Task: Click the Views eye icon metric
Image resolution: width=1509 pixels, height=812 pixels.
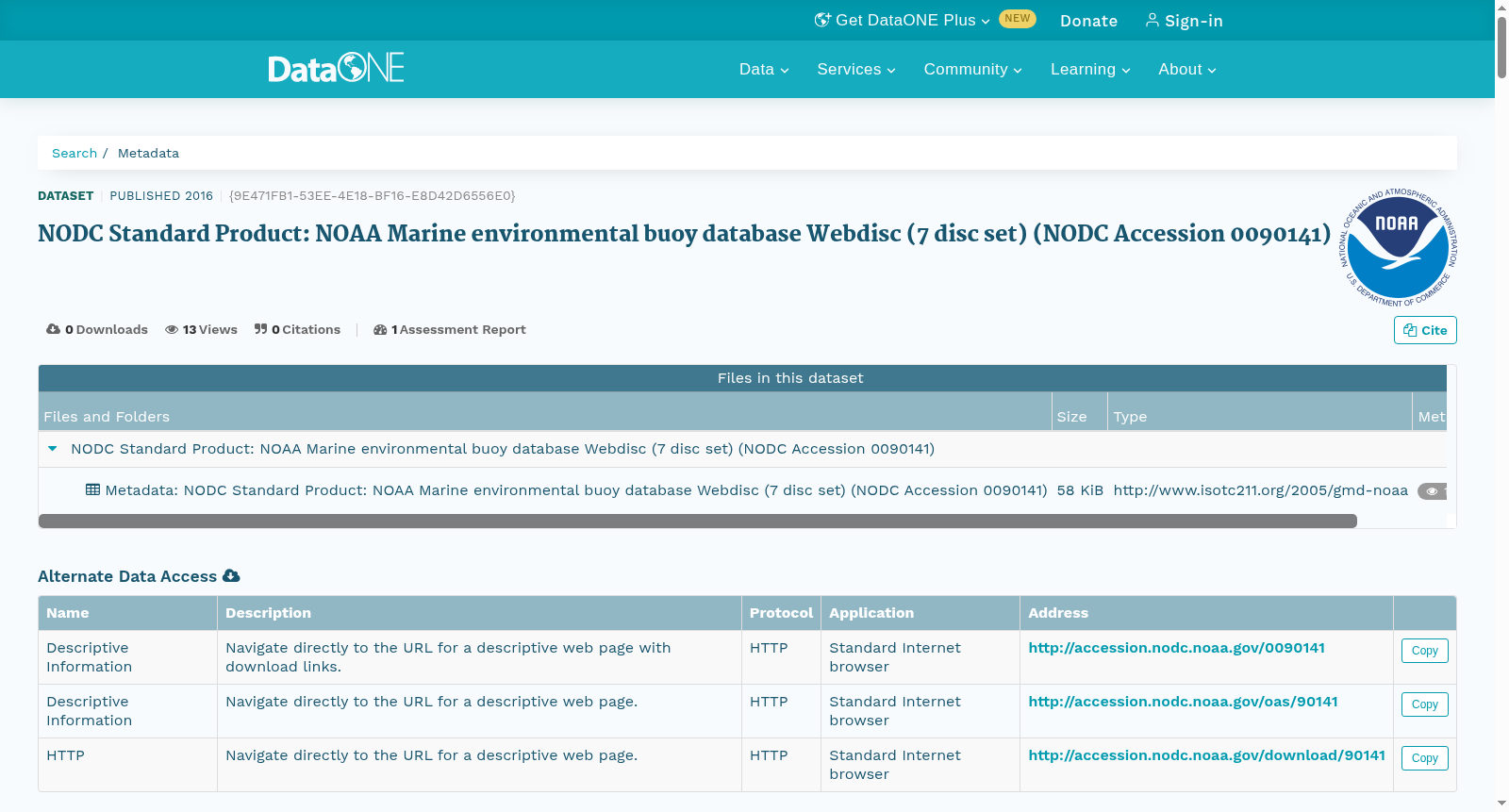Action: (172, 329)
